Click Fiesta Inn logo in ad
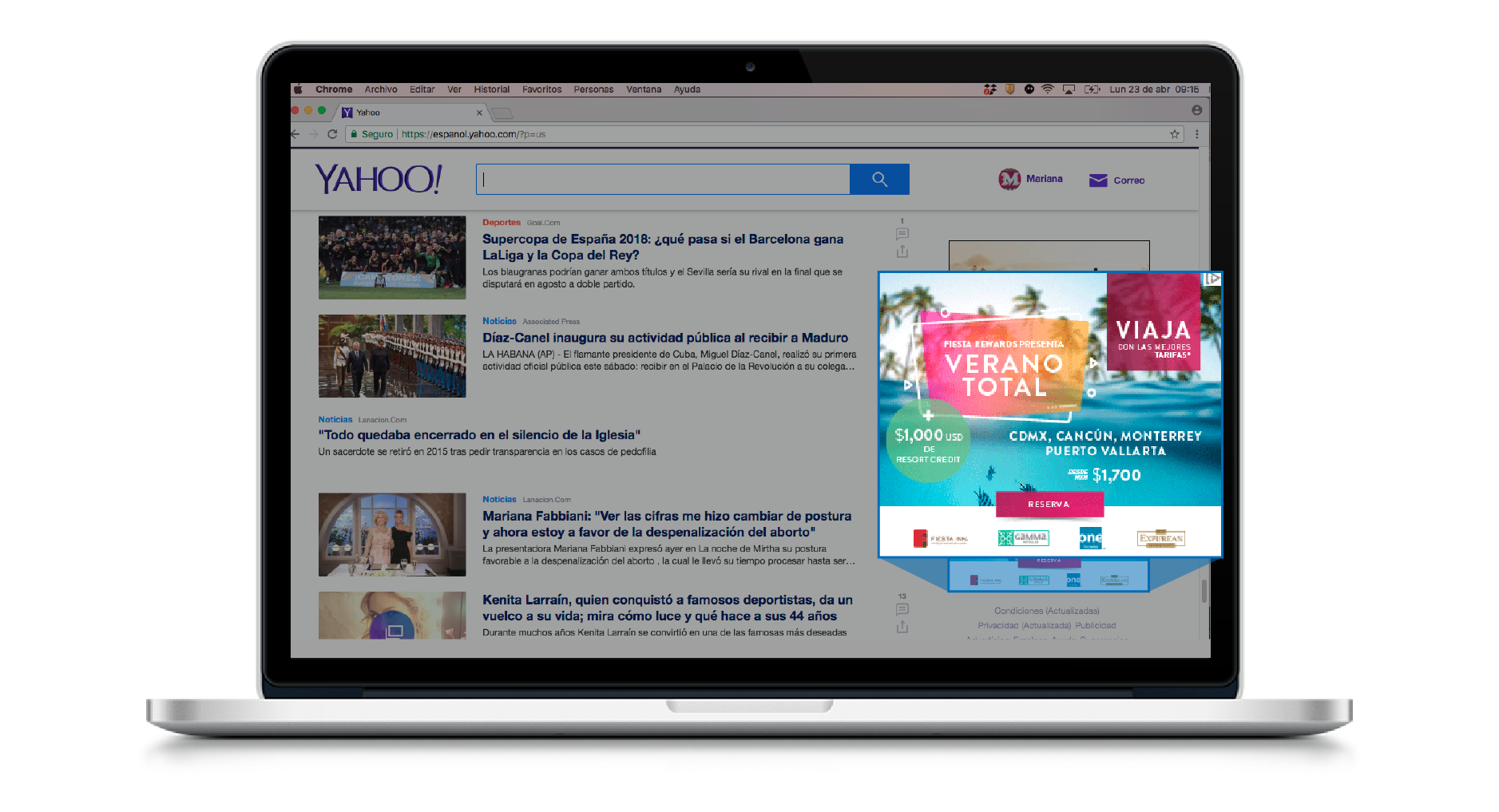The width and height of the screenshot is (1499, 812). tap(941, 538)
